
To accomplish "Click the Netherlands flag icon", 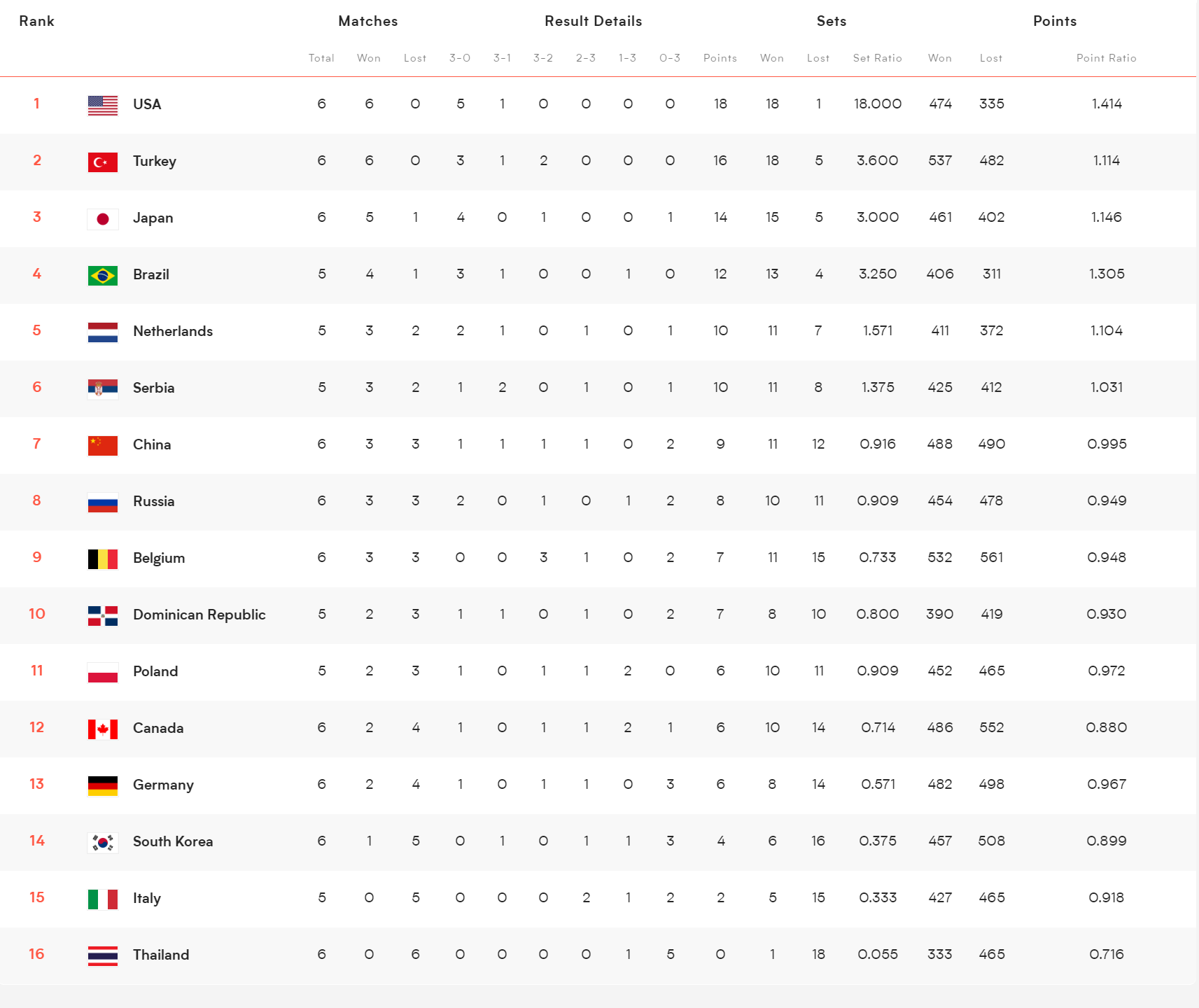I will (x=103, y=332).
